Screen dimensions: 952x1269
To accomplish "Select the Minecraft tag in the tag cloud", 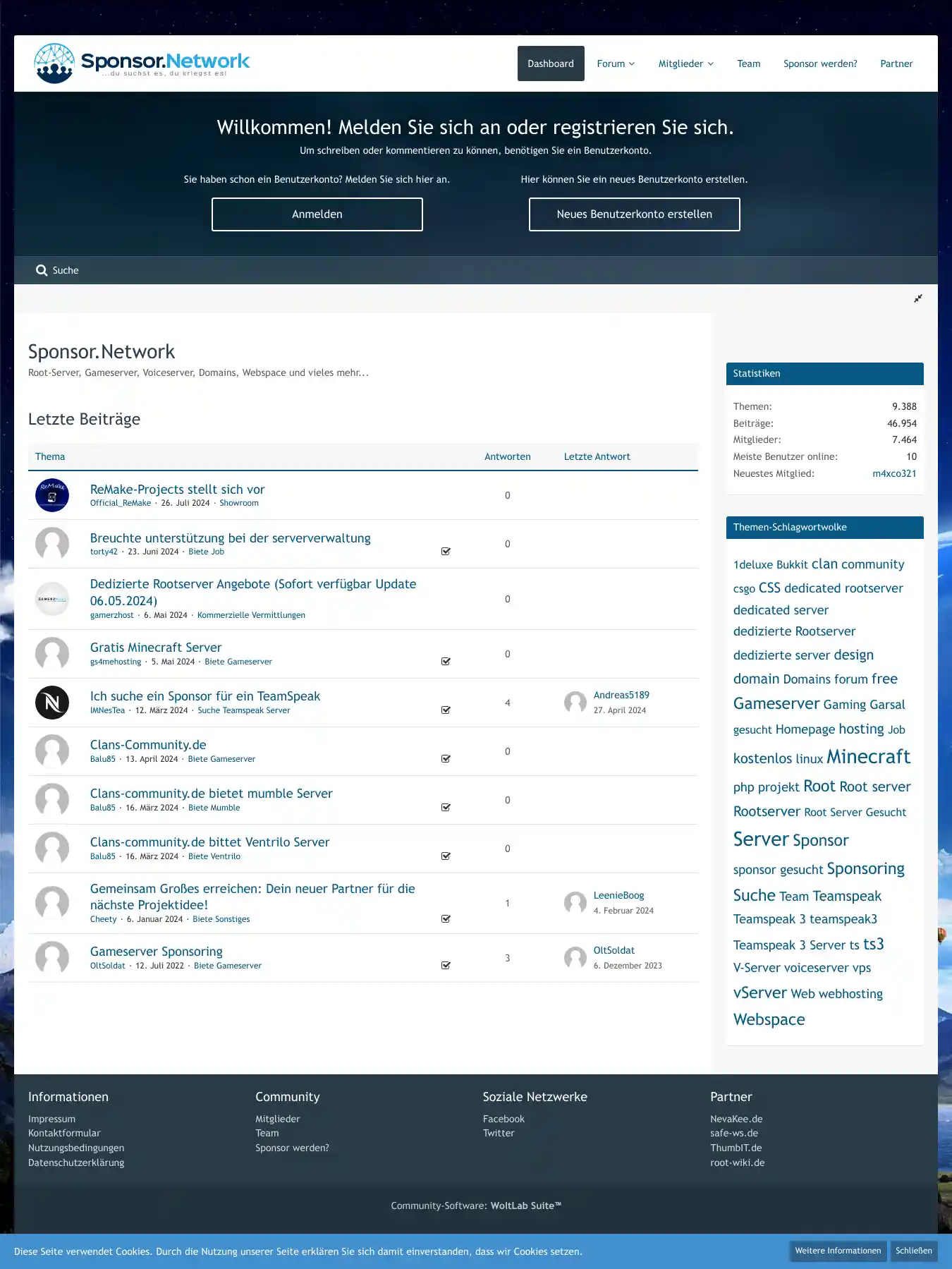I will point(868,757).
